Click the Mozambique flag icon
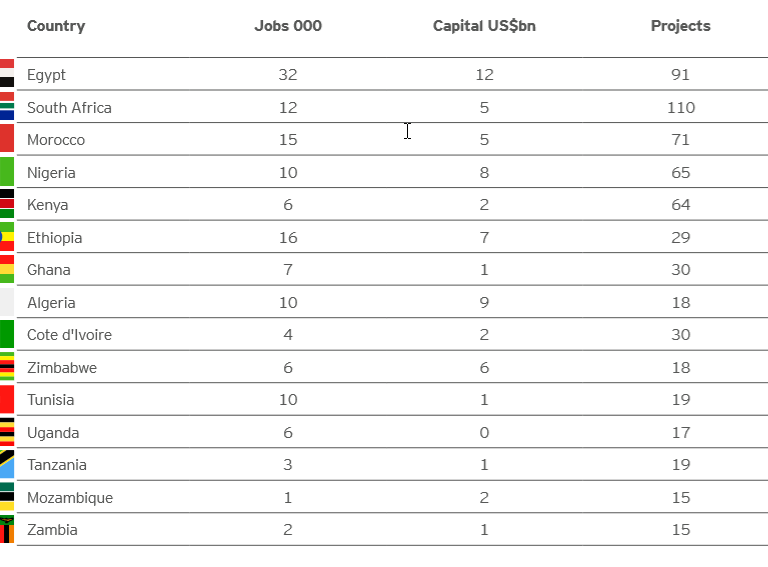768x567 pixels. (6, 497)
